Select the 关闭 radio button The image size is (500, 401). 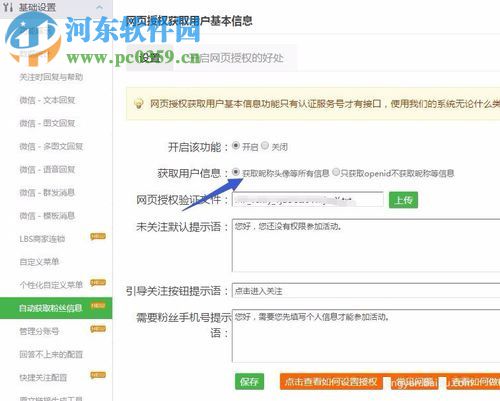tap(265, 146)
